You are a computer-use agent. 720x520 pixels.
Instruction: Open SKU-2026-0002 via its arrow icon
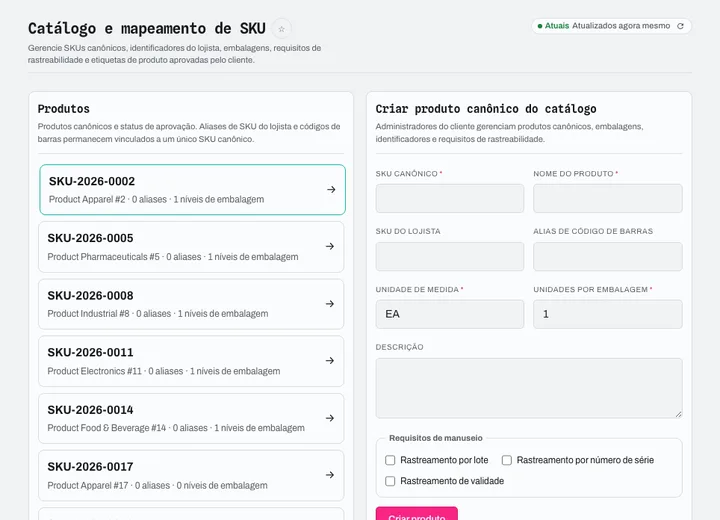(331, 189)
